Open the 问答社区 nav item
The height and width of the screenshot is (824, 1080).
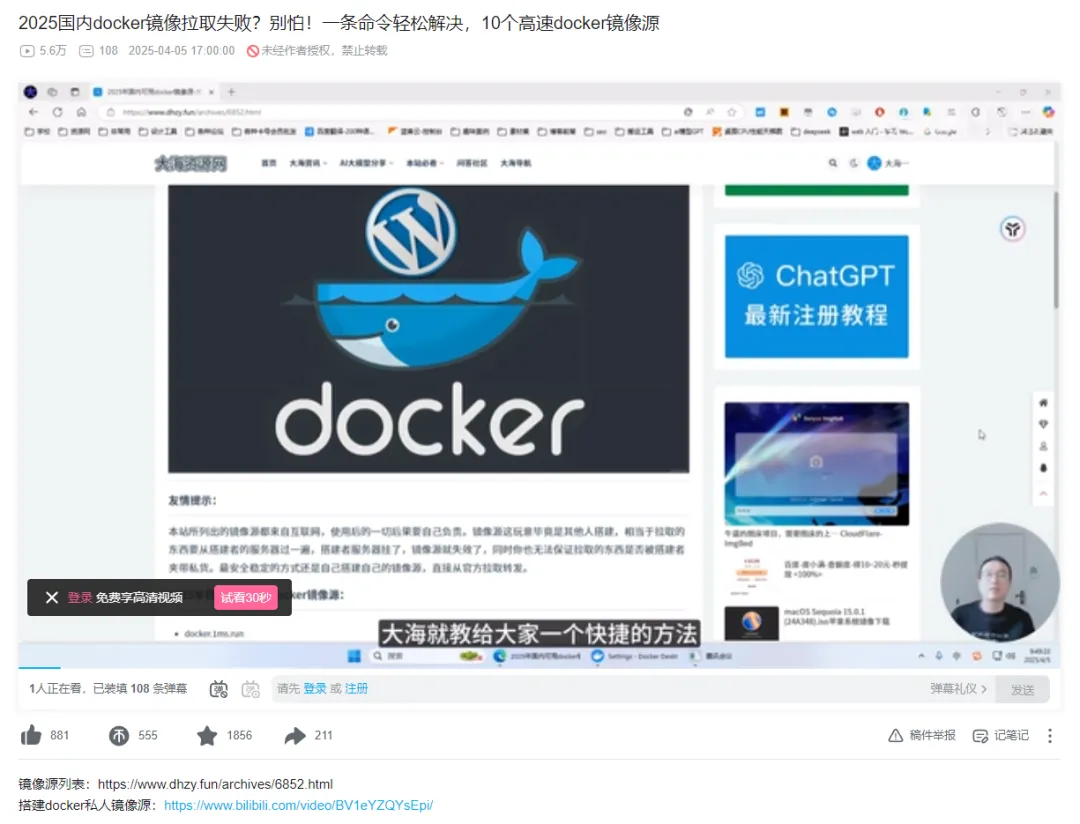click(x=472, y=163)
